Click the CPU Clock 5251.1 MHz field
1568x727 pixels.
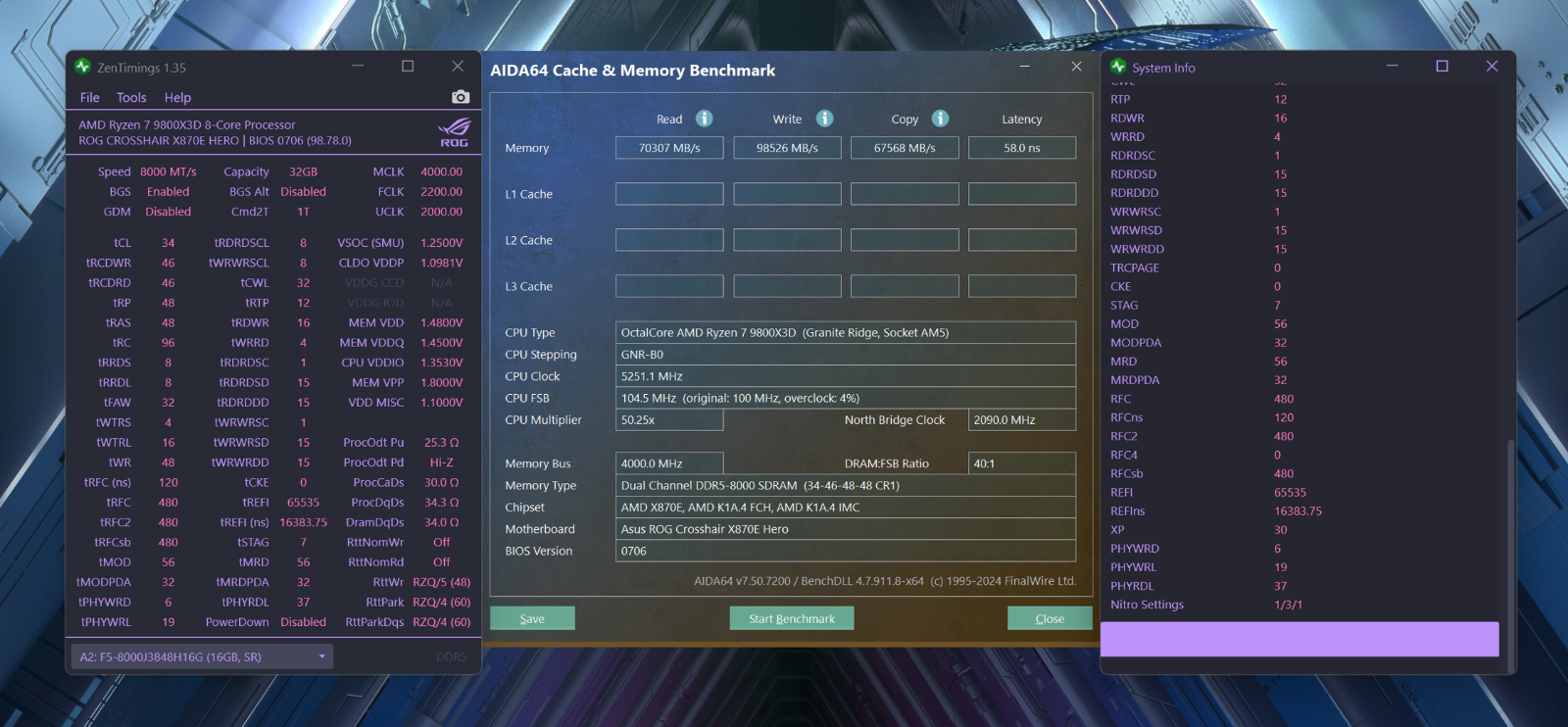pyautogui.click(x=846, y=376)
